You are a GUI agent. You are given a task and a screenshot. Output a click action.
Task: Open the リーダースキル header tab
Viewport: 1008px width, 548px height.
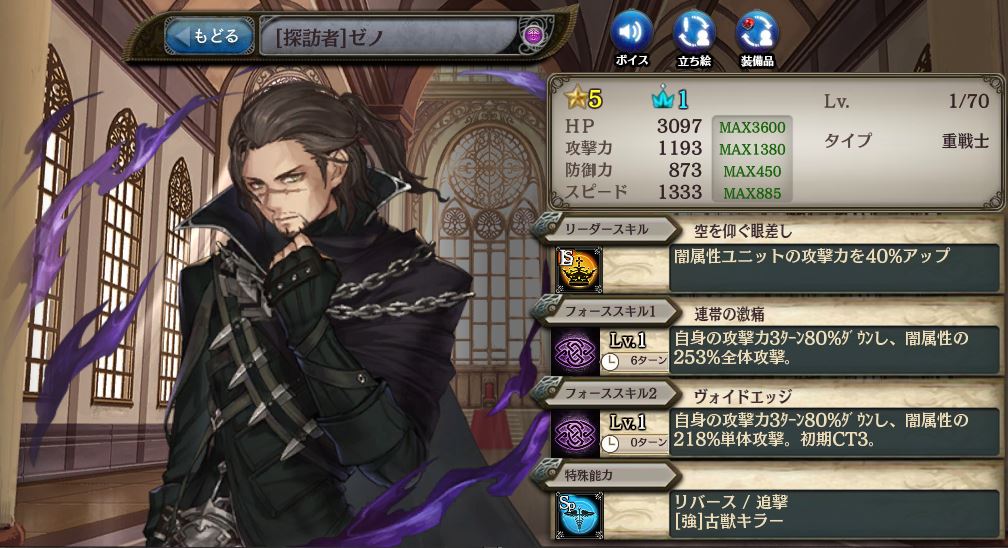click(x=606, y=229)
